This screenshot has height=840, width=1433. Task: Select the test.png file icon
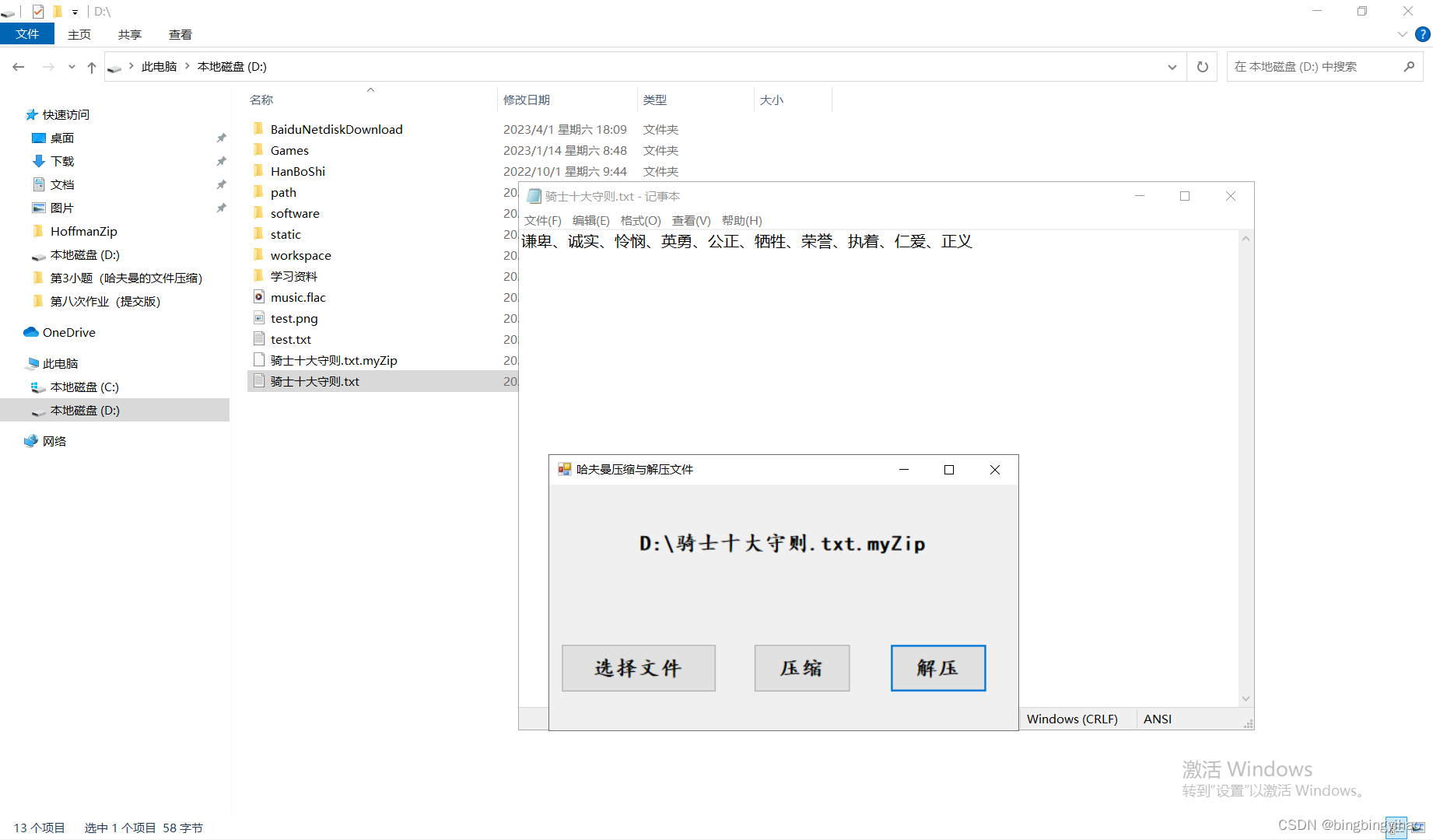click(x=259, y=317)
